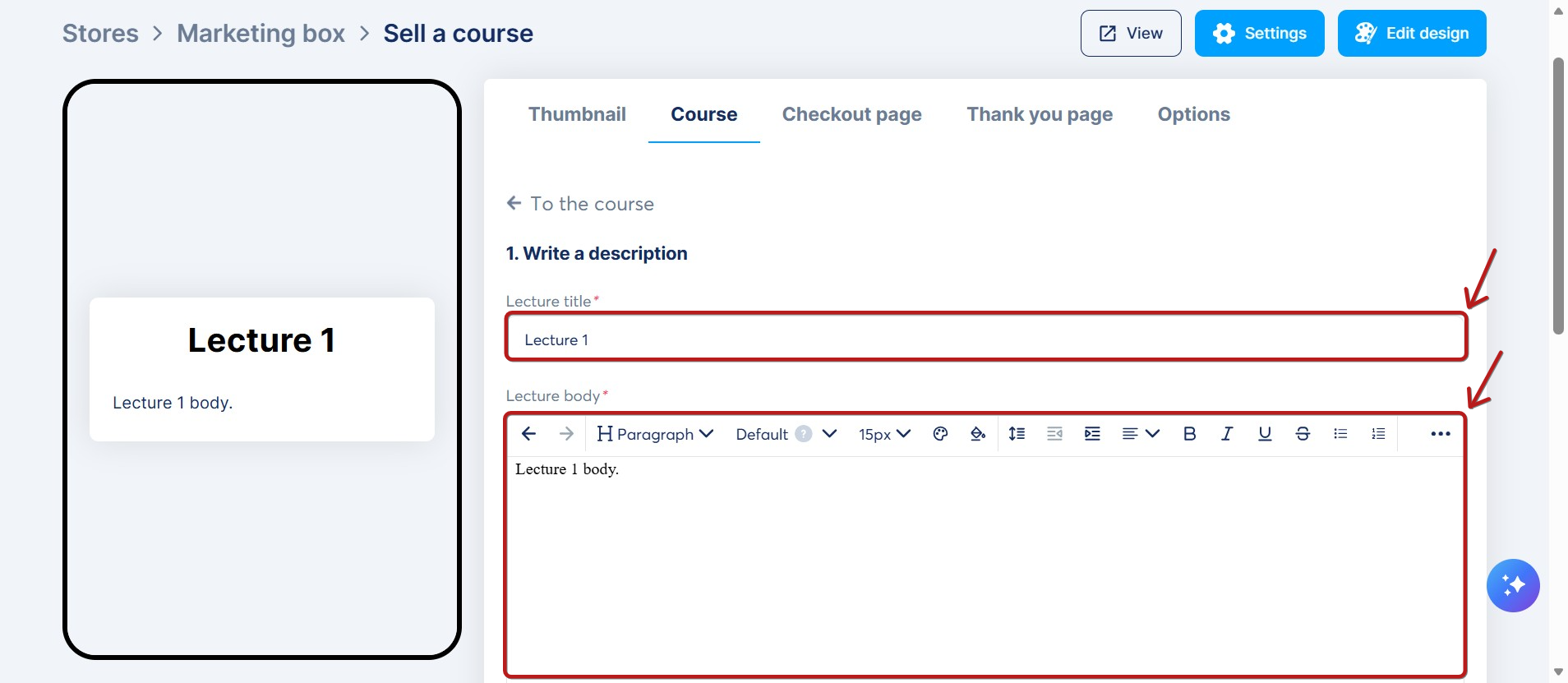Click the preview text Lecture 1 body.
Image resolution: width=1568 pixels, height=683 pixels.
coord(173,403)
